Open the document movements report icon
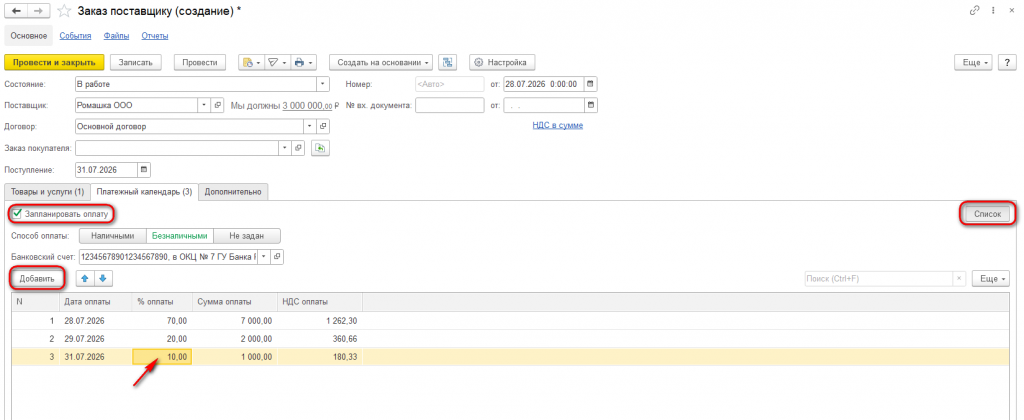Image resolution: width=1024 pixels, height=420 pixels. [251, 62]
